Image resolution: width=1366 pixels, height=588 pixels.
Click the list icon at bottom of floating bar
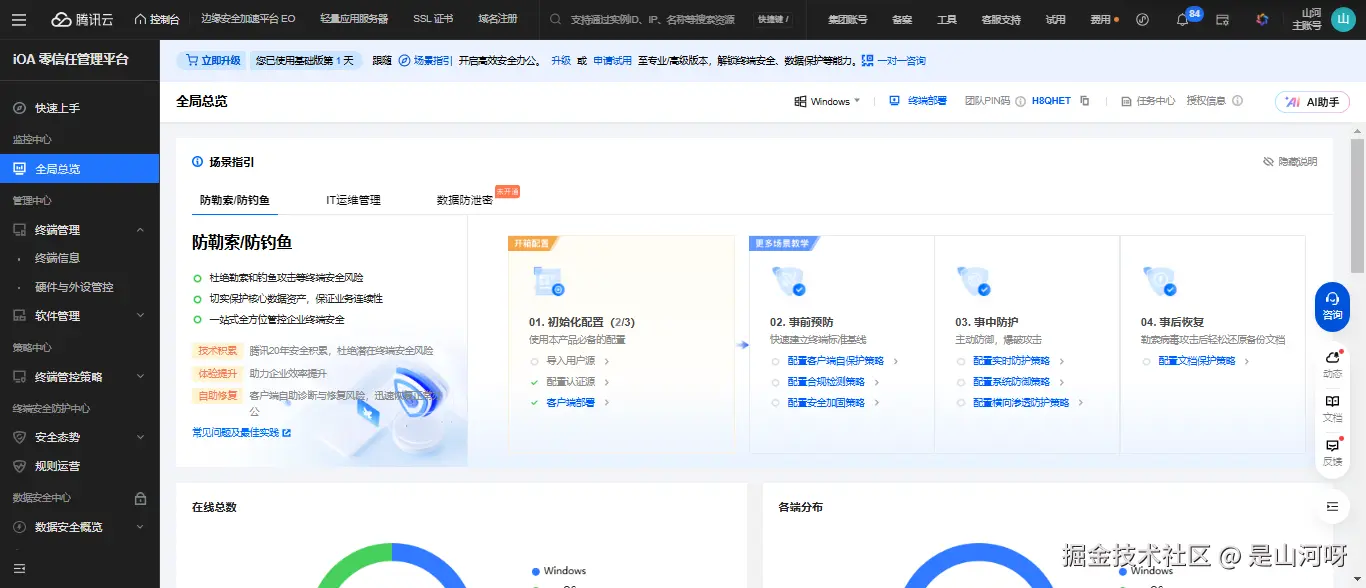[x=1332, y=507]
